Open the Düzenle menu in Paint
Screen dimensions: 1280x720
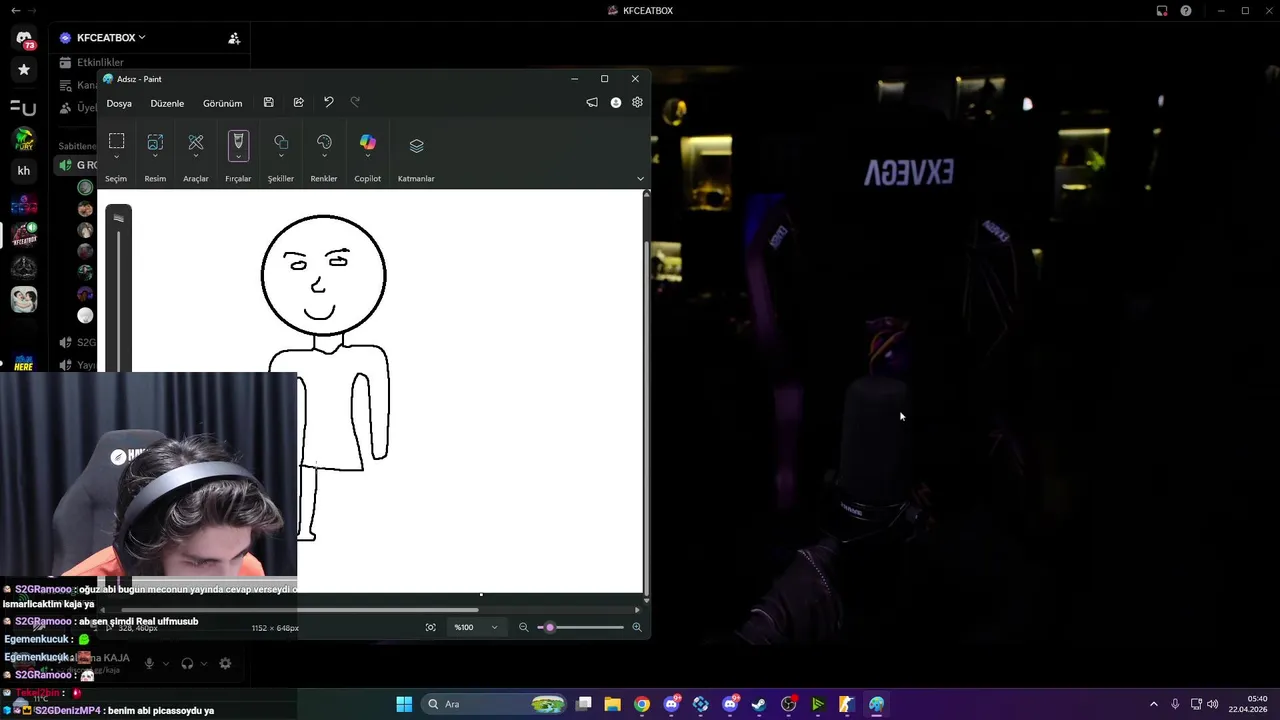167,103
